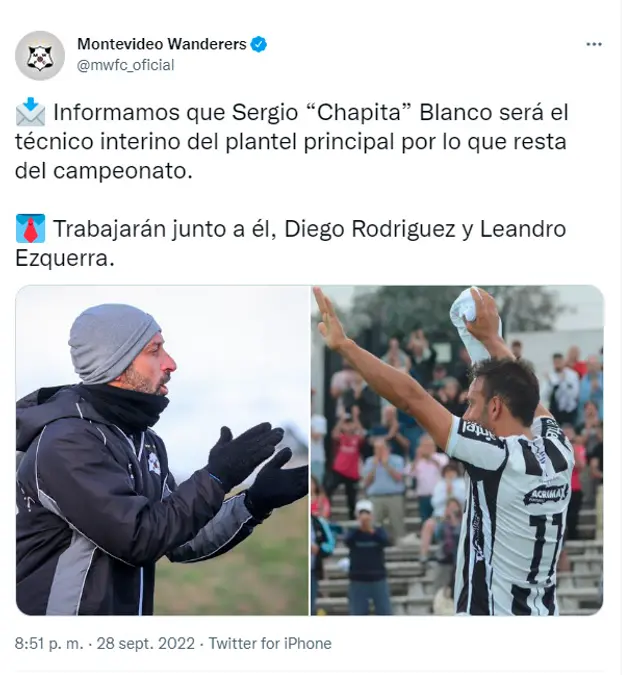Click the 8:51 p. m. timestamp
Screen dimensions: 640x675
[x=49, y=643]
